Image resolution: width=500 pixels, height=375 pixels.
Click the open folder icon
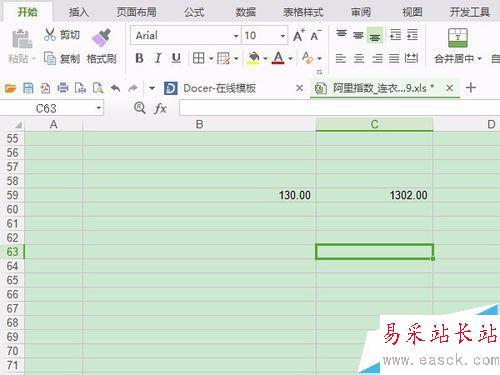point(10,88)
